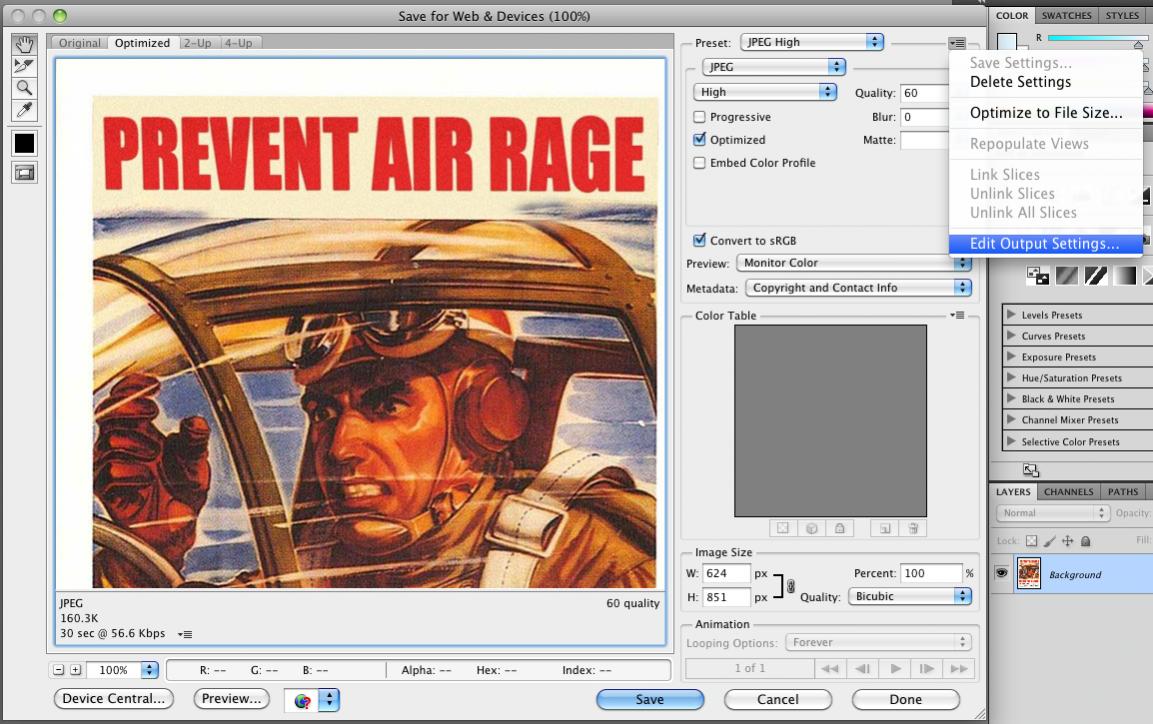This screenshot has width=1153, height=724.
Task: Switch to the 4-Up tab
Action: click(x=239, y=43)
